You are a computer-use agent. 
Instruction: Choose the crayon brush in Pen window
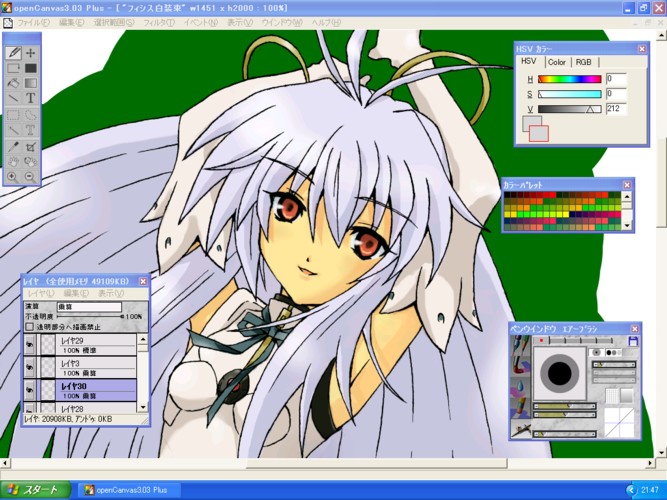[x=520, y=408]
